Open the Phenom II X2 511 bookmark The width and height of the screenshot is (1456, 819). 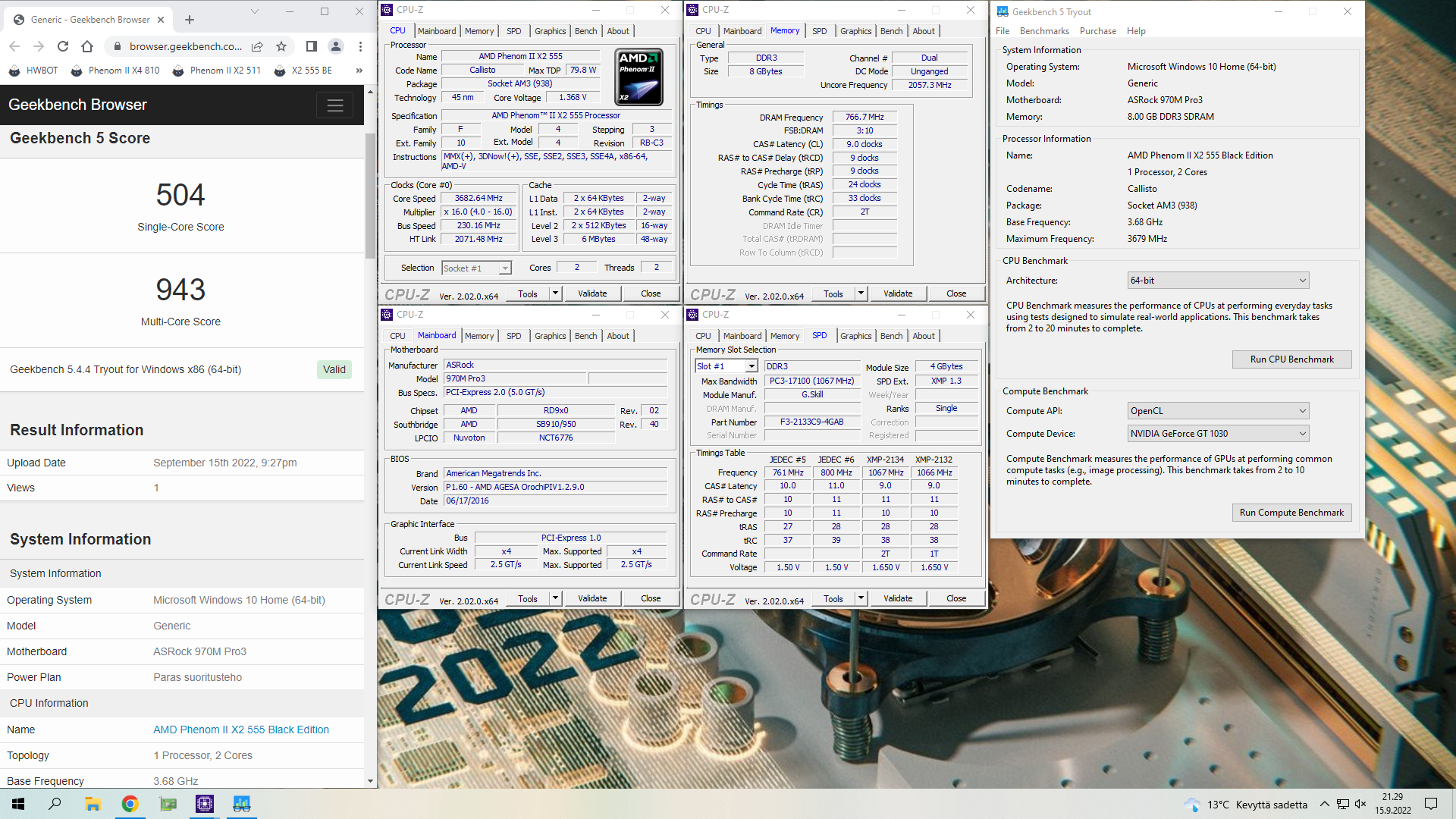click(217, 71)
